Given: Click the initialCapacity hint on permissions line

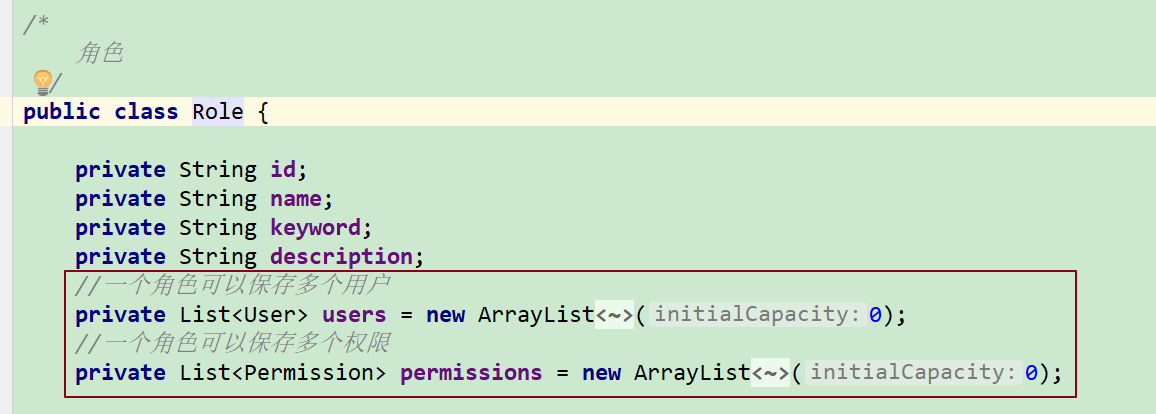Looking at the screenshot, I should pyautogui.click(x=915, y=373).
